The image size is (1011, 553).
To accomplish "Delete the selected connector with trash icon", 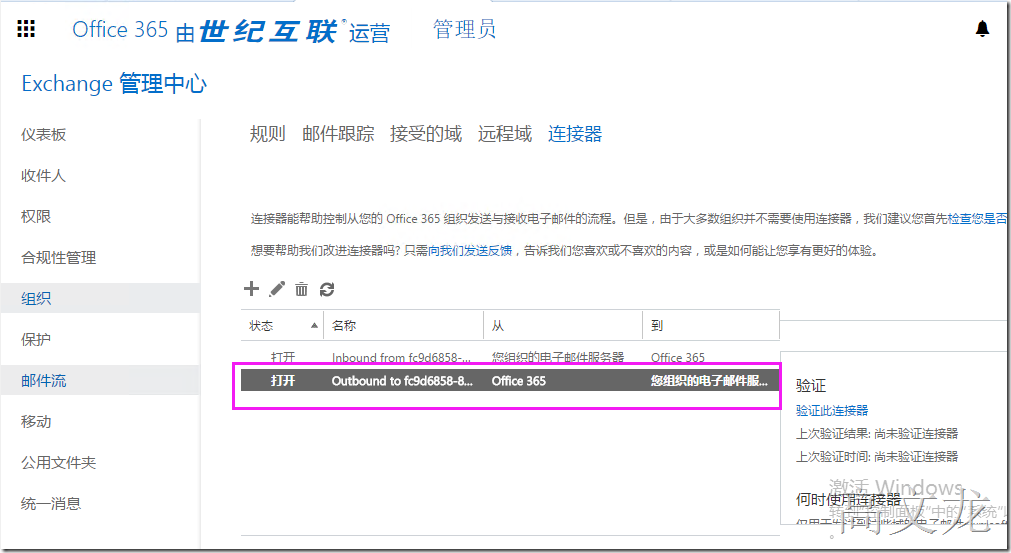I will (301, 289).
